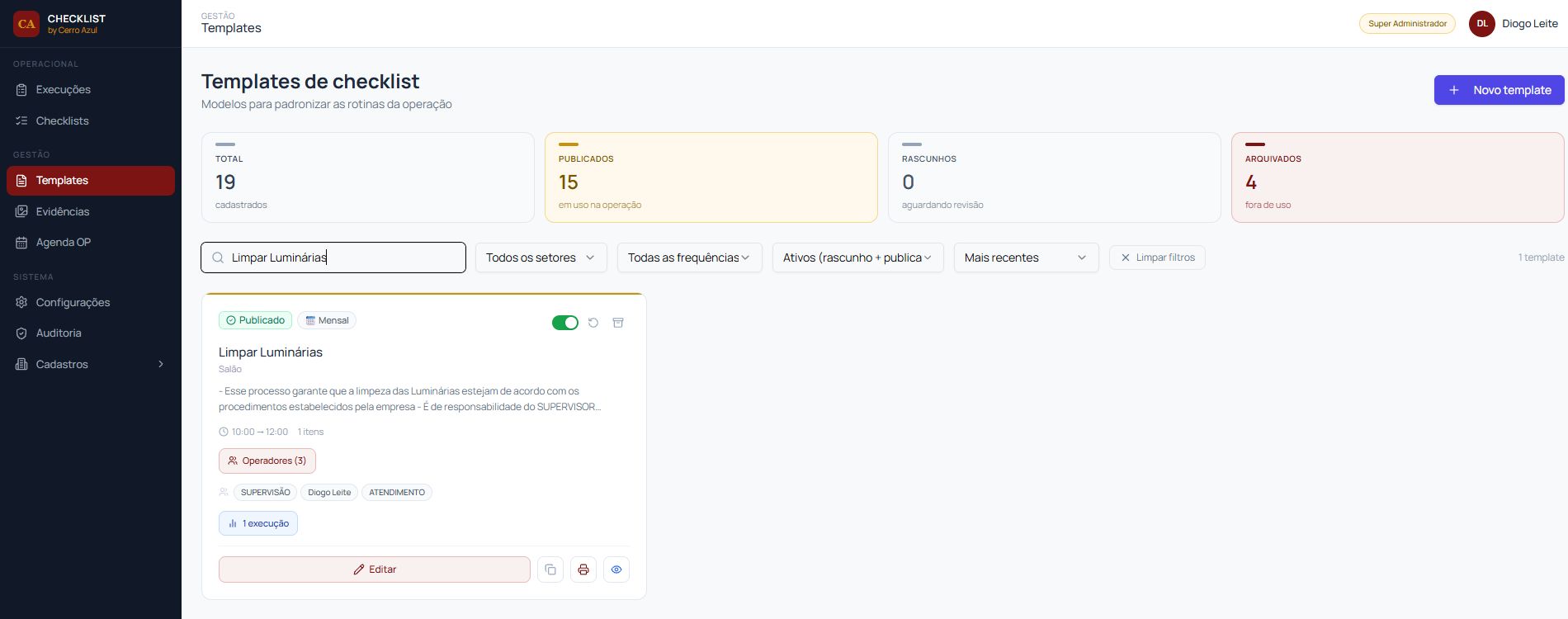The width and height of the screenshot is (1568, 619).
Task: Open the Limpar Luminárias template title
Action: (271, 352)
